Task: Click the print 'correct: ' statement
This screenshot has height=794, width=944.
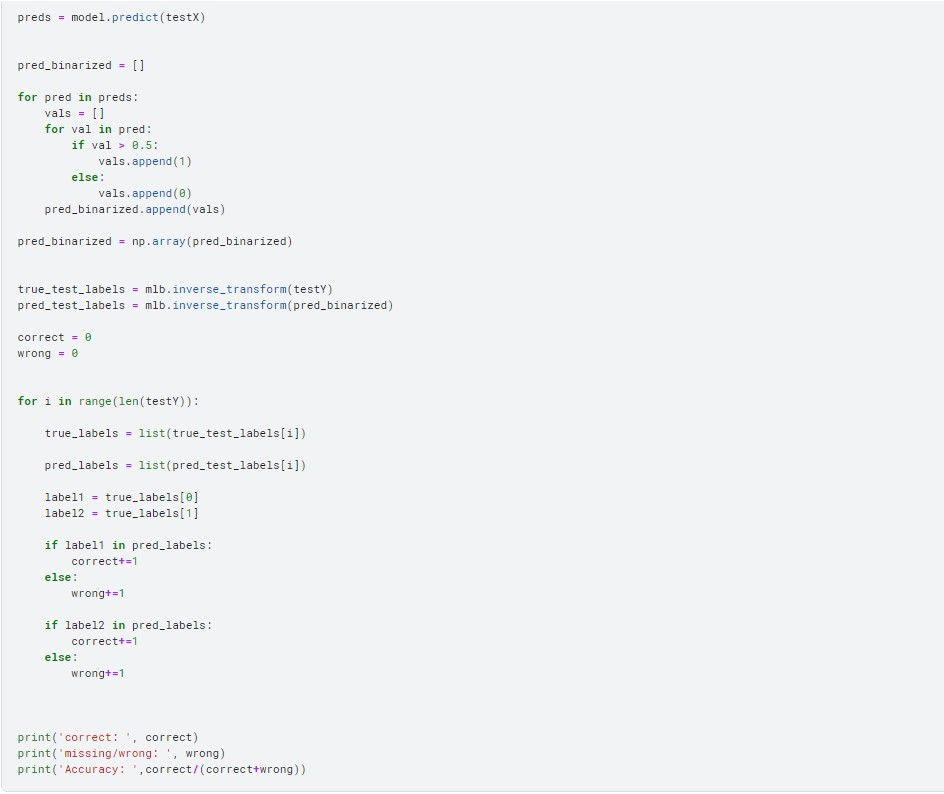Action: point(108,737)
